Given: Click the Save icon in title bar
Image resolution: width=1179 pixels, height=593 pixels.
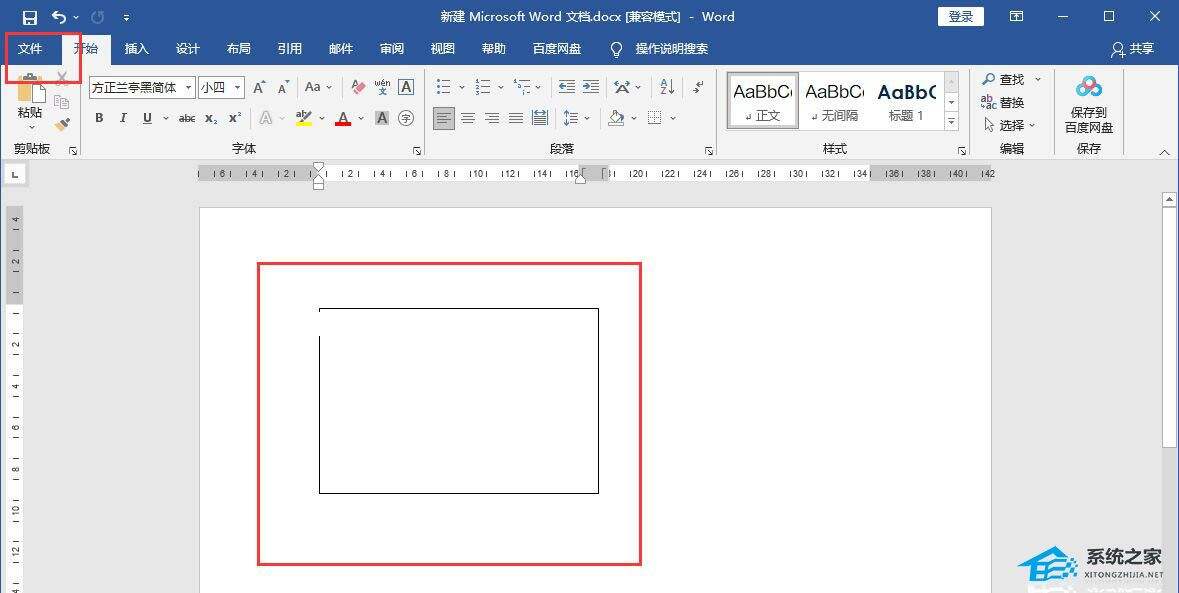Looking at the screenshot, I should click(29, 17).
